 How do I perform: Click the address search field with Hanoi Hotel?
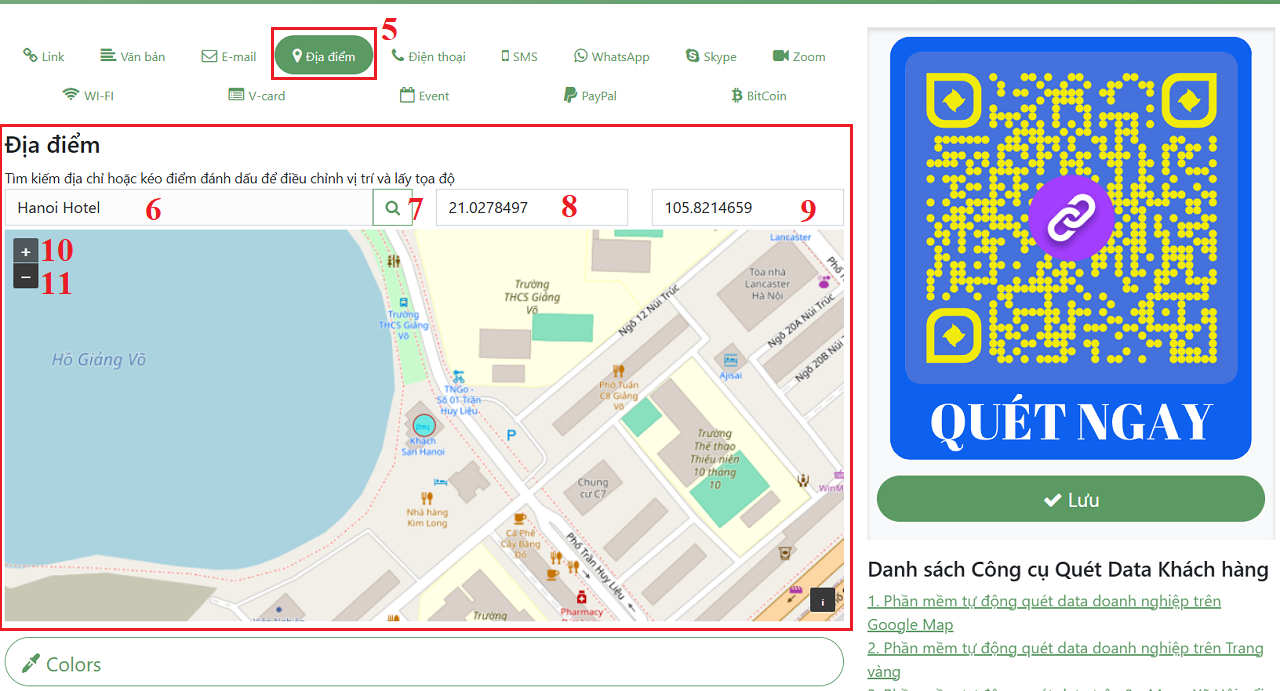(x=189, y=208)
